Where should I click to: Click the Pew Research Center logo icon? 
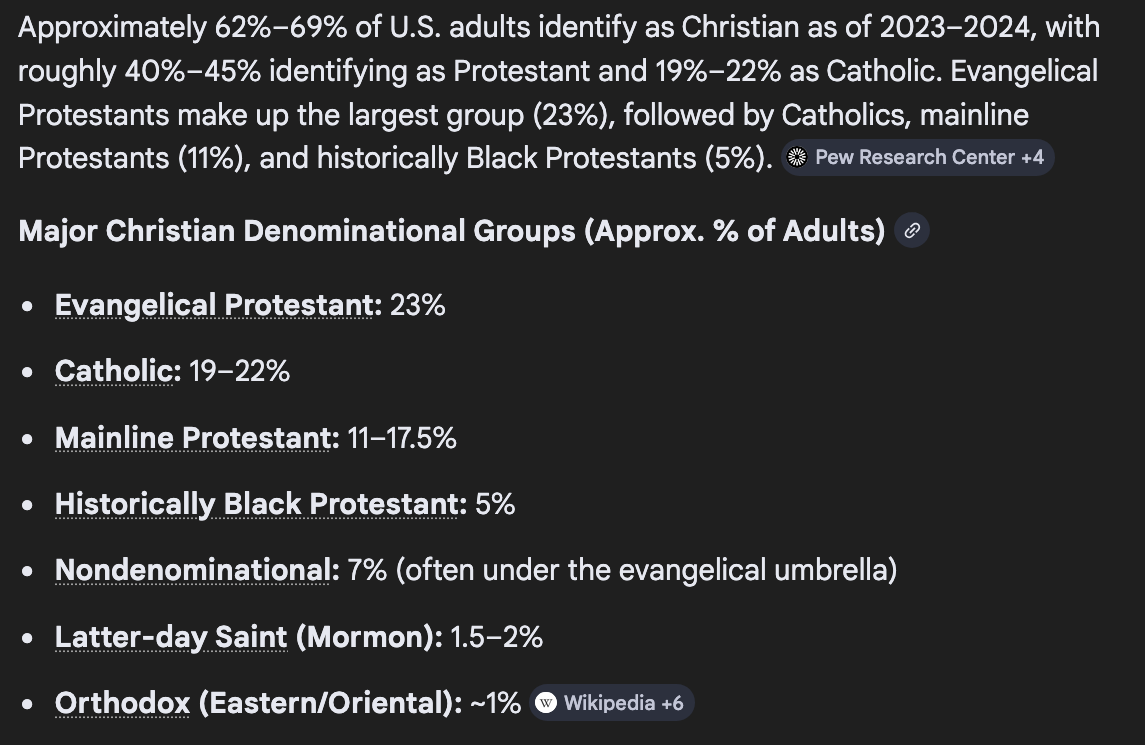click(797, 157)
